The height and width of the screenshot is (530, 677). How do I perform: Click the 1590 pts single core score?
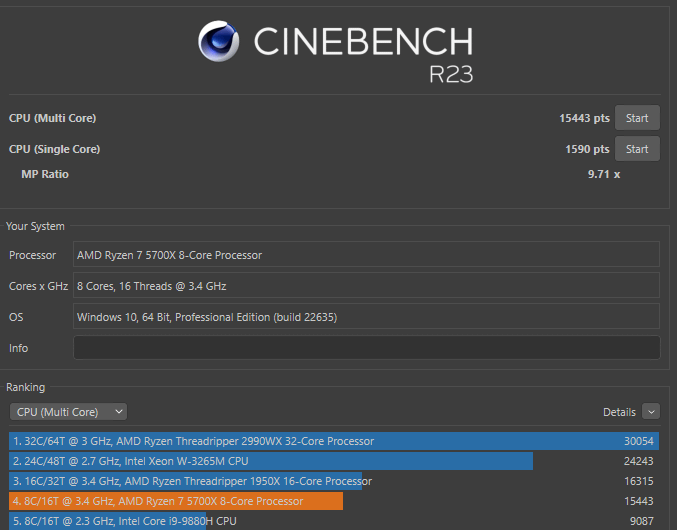pyautogui.click(x=587, y=149)
